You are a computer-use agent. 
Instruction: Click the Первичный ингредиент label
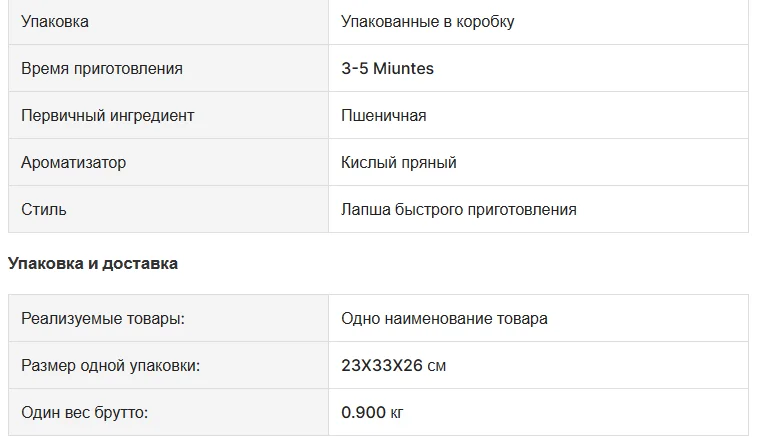108,115
